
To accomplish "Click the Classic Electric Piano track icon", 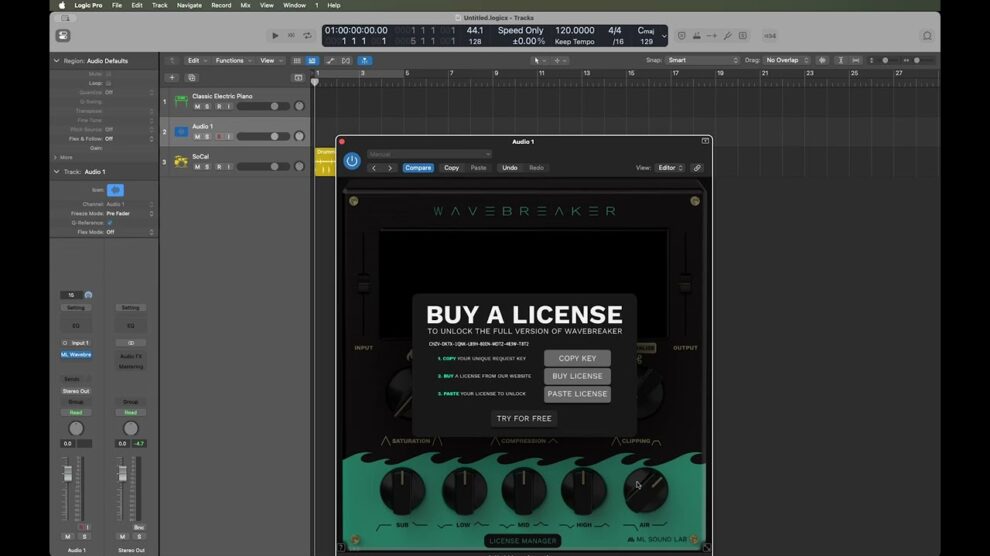I will coord(181,102).
